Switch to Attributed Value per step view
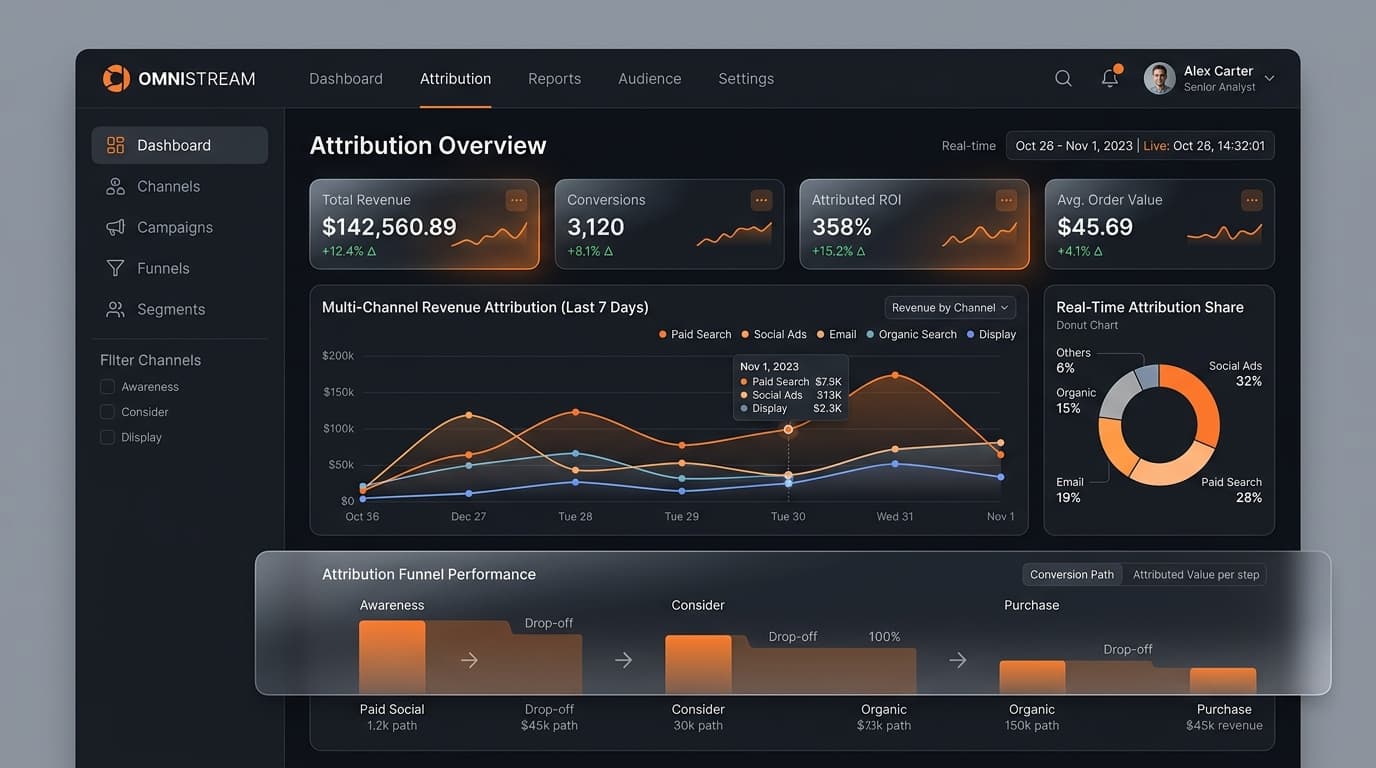 tap(1195, 574)
